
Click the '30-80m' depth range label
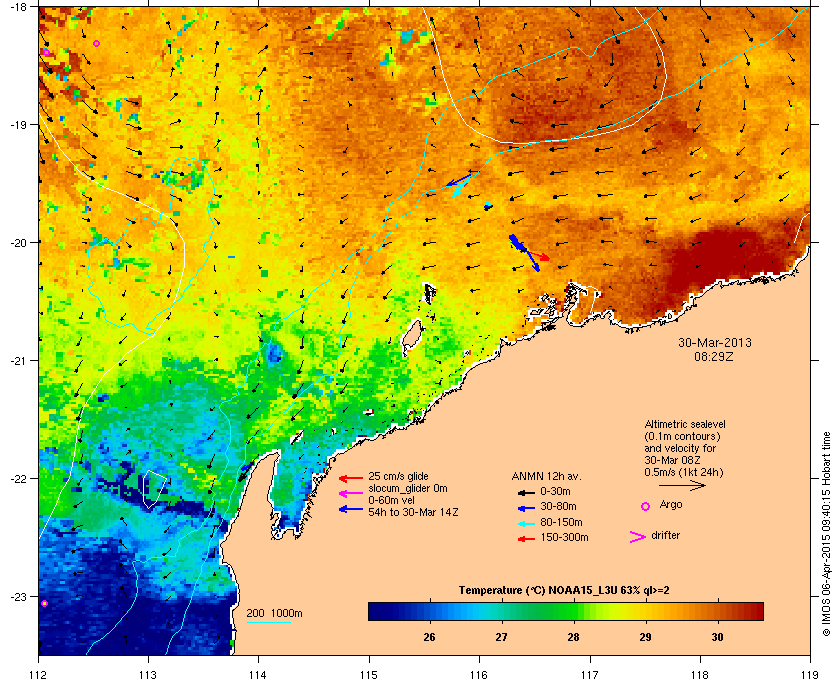tap(558, 506)
